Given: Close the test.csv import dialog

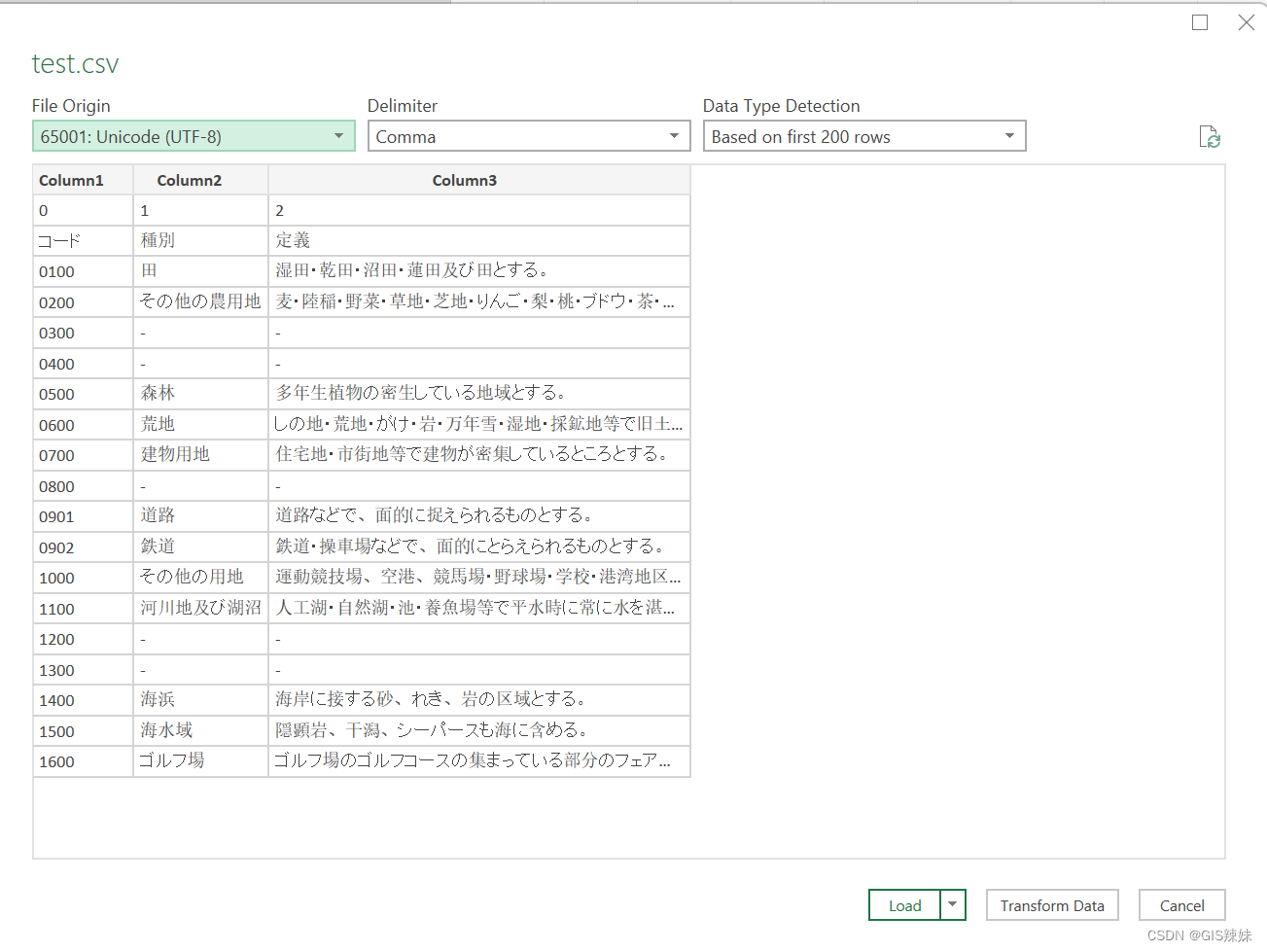Looking at the screenshot, I should point(1246,22).
